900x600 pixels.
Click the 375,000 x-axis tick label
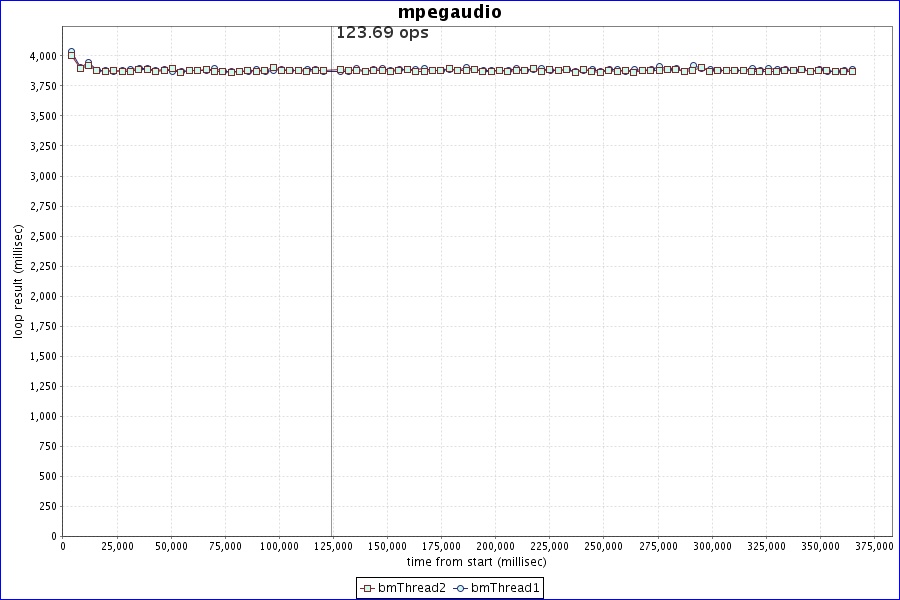tap(874, 547)
